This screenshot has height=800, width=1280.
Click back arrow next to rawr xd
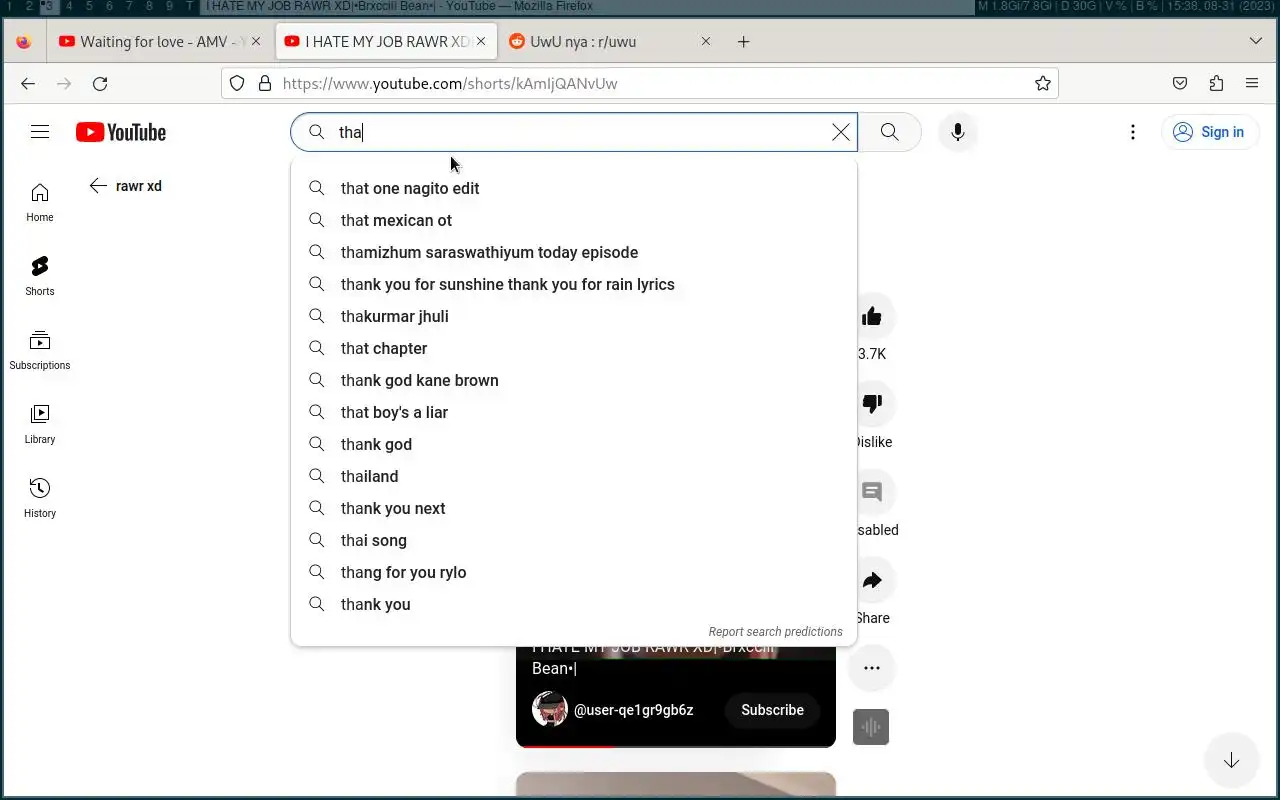98,186
